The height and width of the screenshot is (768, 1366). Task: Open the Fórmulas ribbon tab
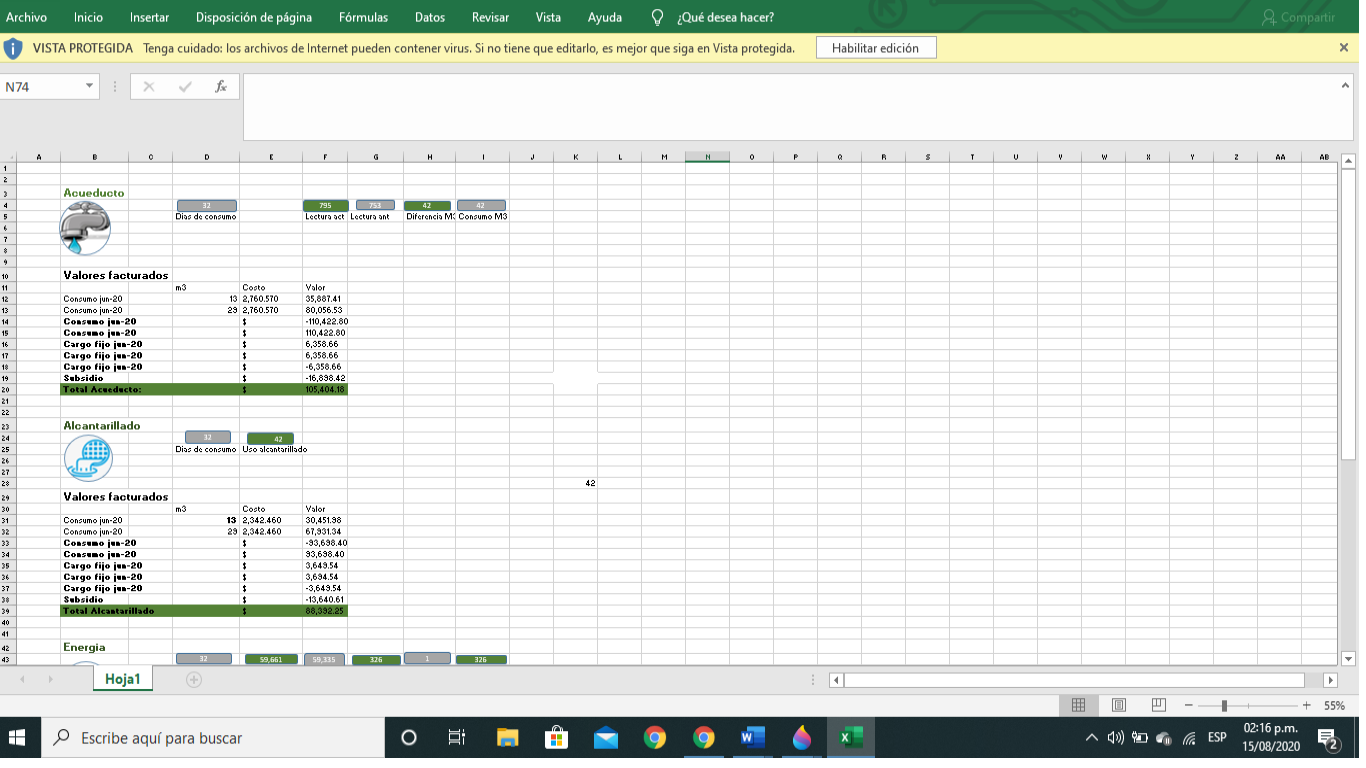pyautogui.click(x=363, y=17)
